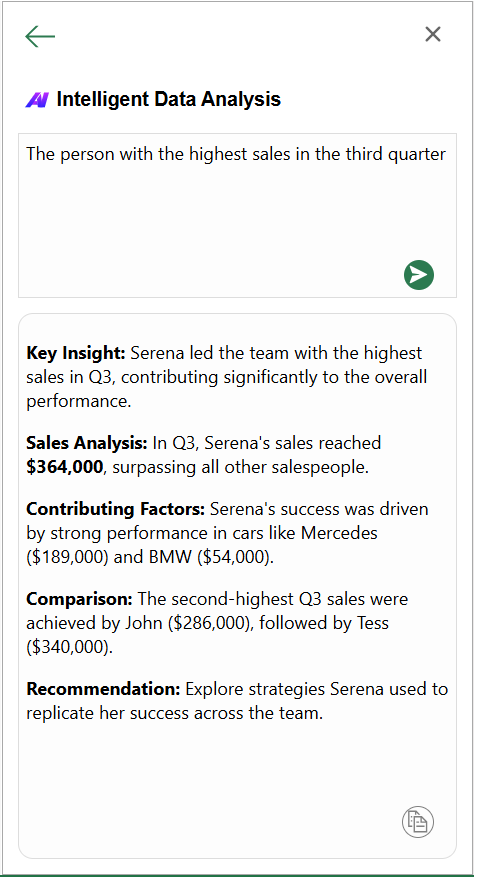Image resolution: width=477 pixels, height=877 pixels.
Task: Select the Contributing Factors heading
Action: tap(116, 510)
